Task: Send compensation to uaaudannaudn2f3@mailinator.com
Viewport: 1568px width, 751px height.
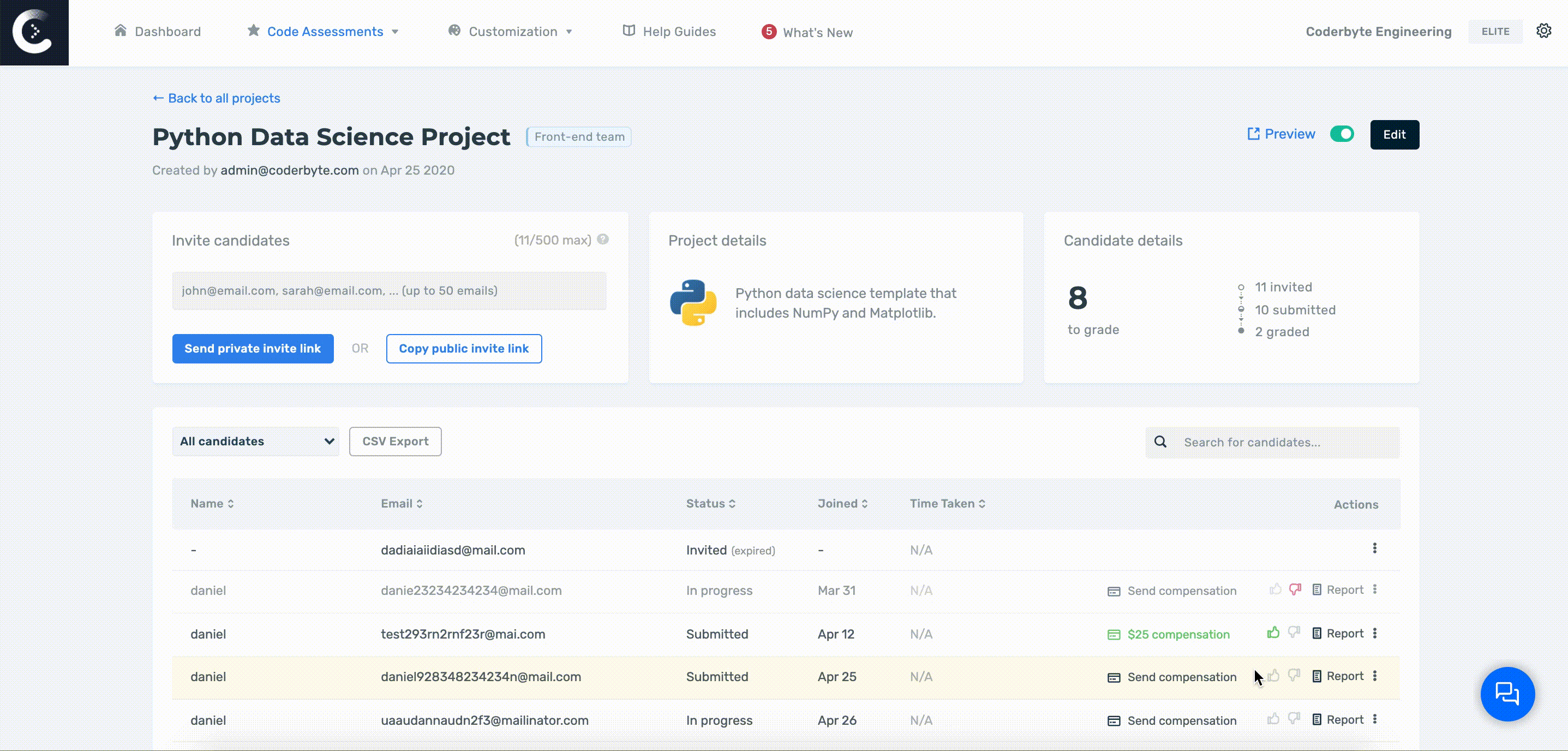Action: click(1172, 720)
